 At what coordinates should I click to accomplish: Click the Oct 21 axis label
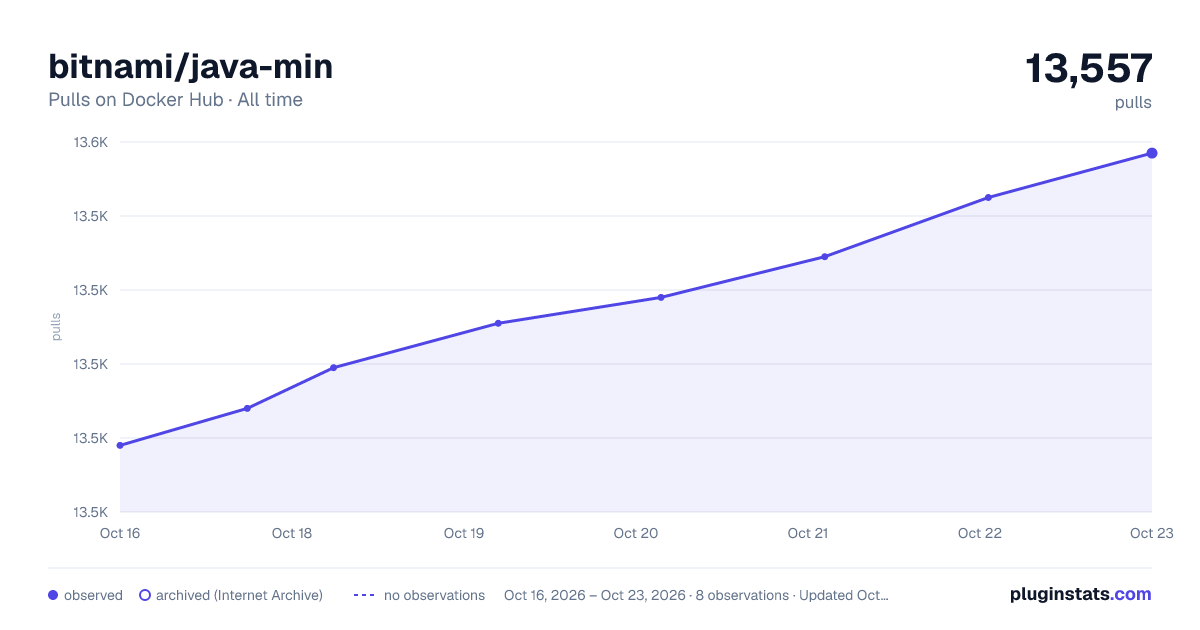(808, 533)
